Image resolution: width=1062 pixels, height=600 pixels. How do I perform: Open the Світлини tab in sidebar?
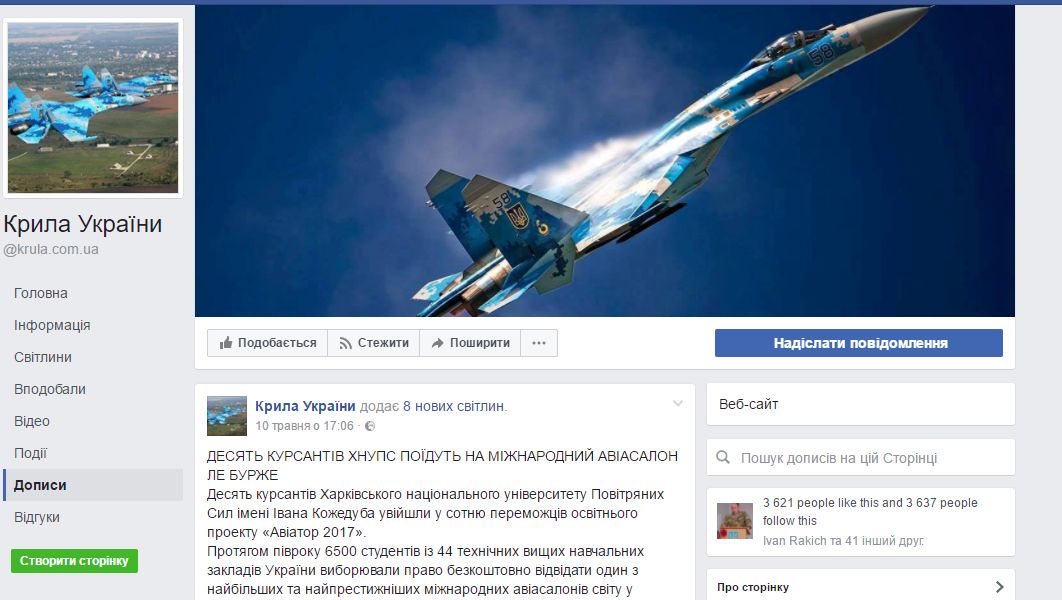click(x=43, y=357)
